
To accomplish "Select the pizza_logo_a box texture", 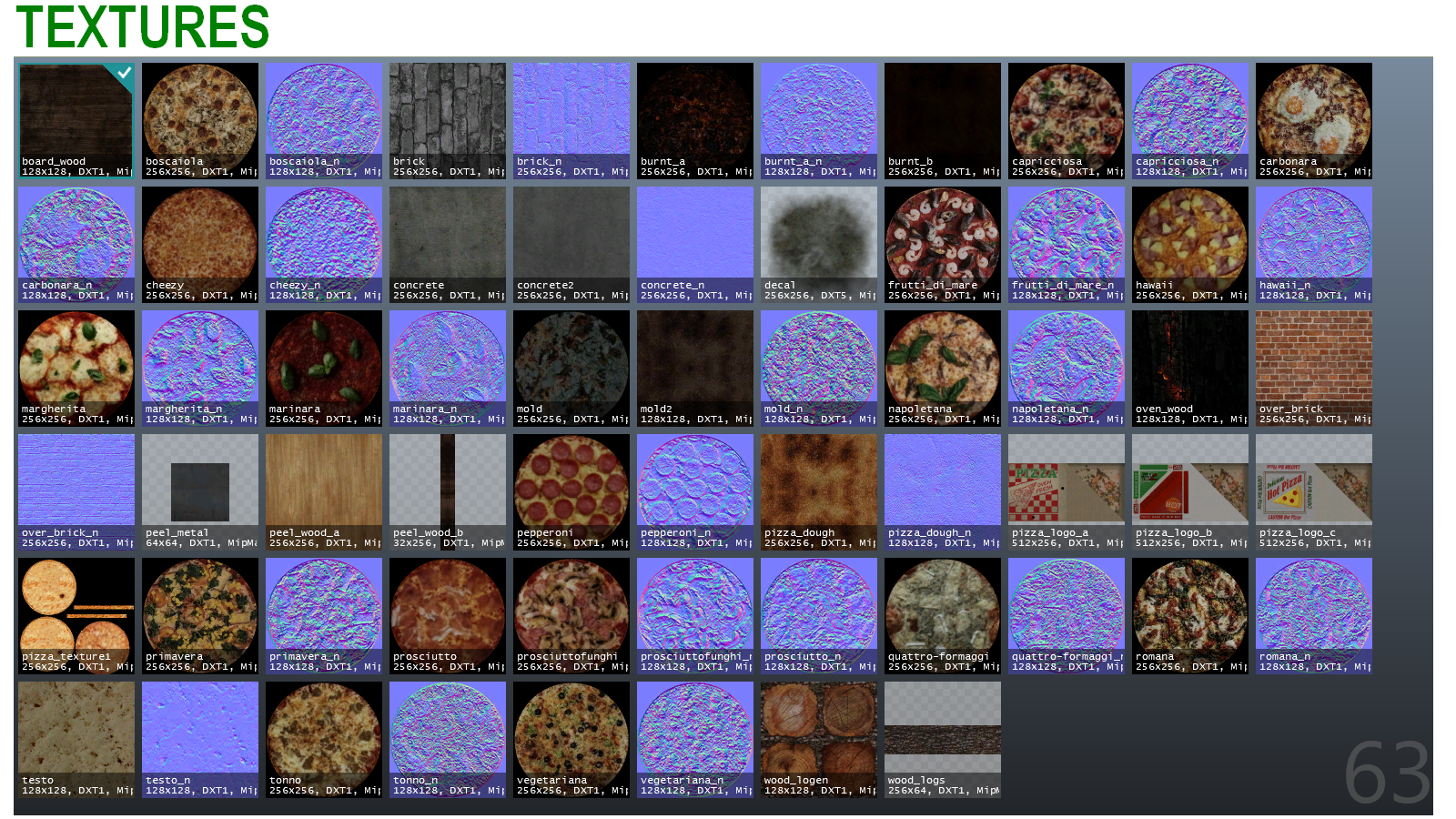I will pos(1067,492).
